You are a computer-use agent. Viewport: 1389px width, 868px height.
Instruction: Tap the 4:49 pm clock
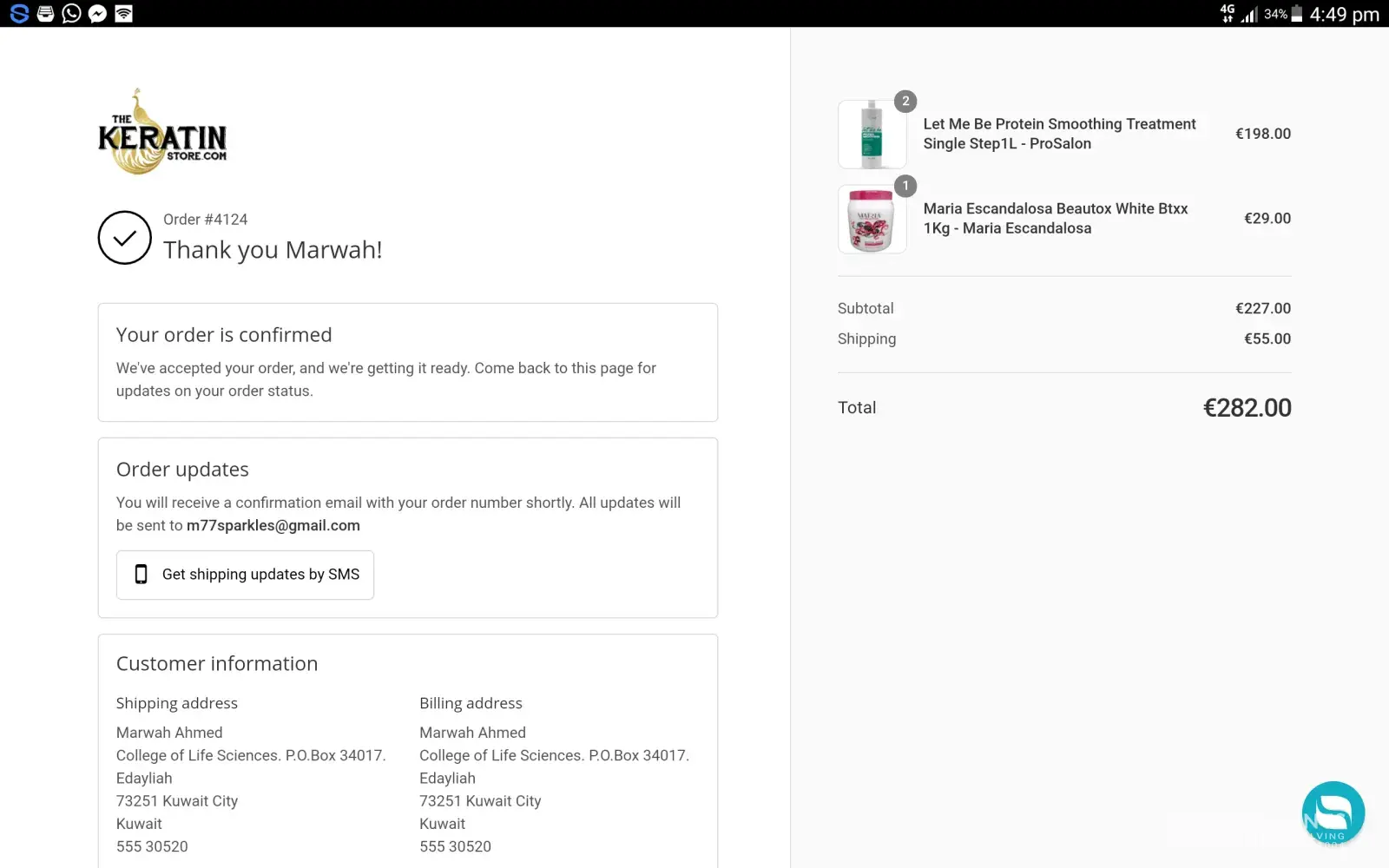(1344, 15)
